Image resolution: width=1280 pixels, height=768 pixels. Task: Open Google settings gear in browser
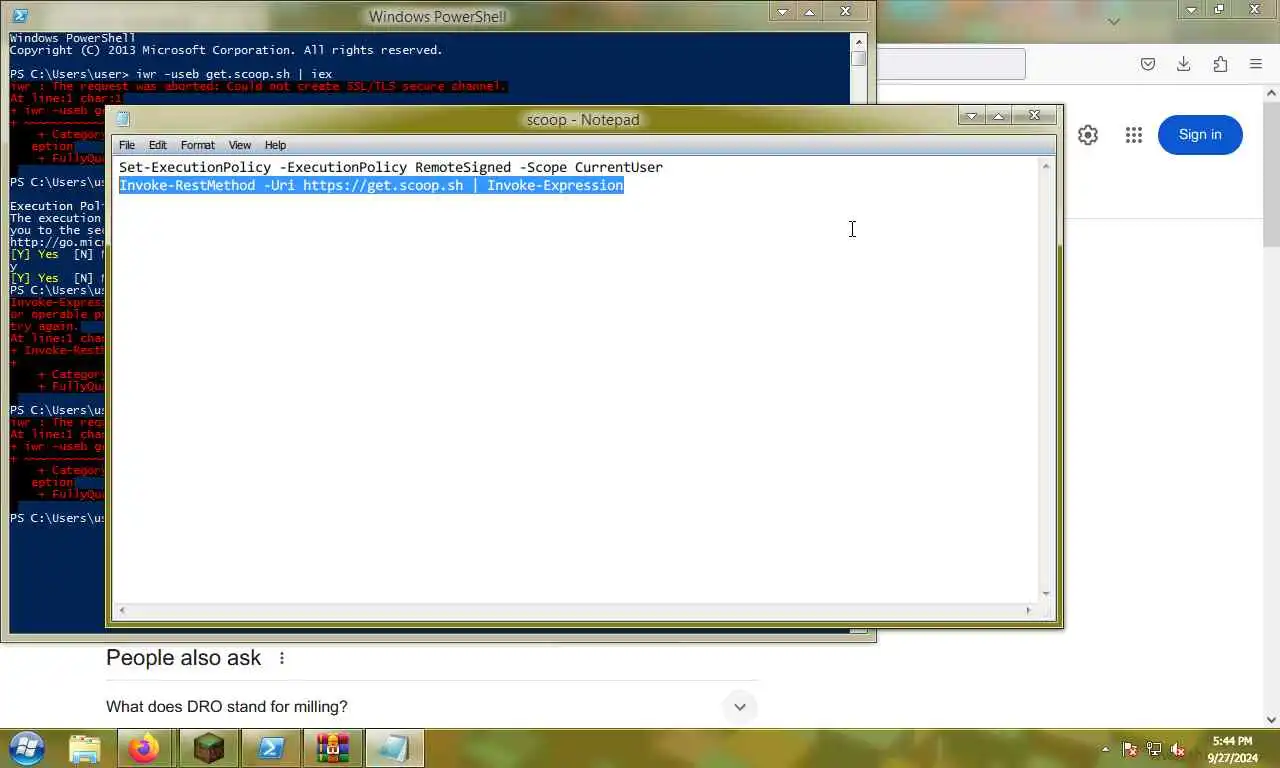pyautogui.click(x=1088, y=135)
